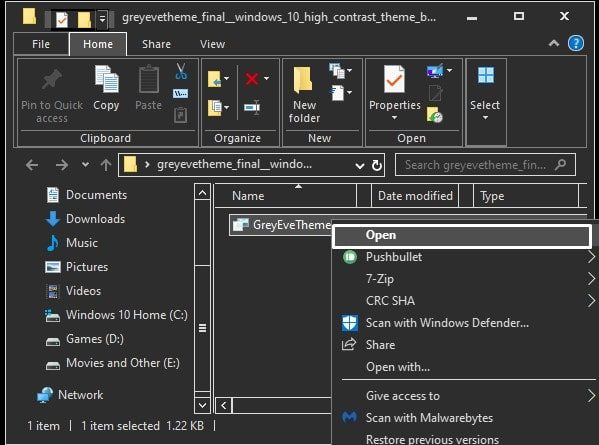599x445 pixels.
Task: Click the red Delete X icon
Action: click(x=252, y=79)
